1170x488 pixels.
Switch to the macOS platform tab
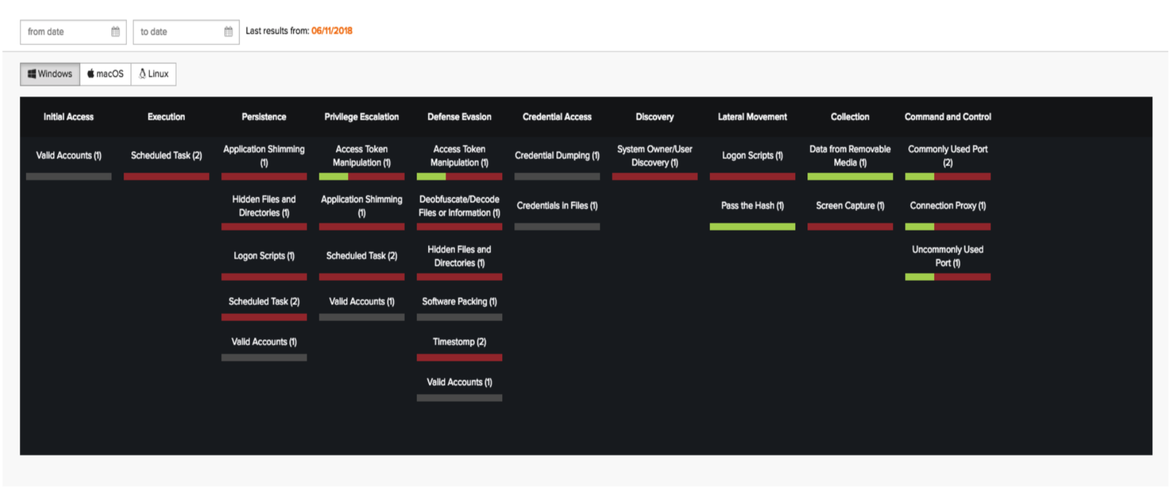105,74
